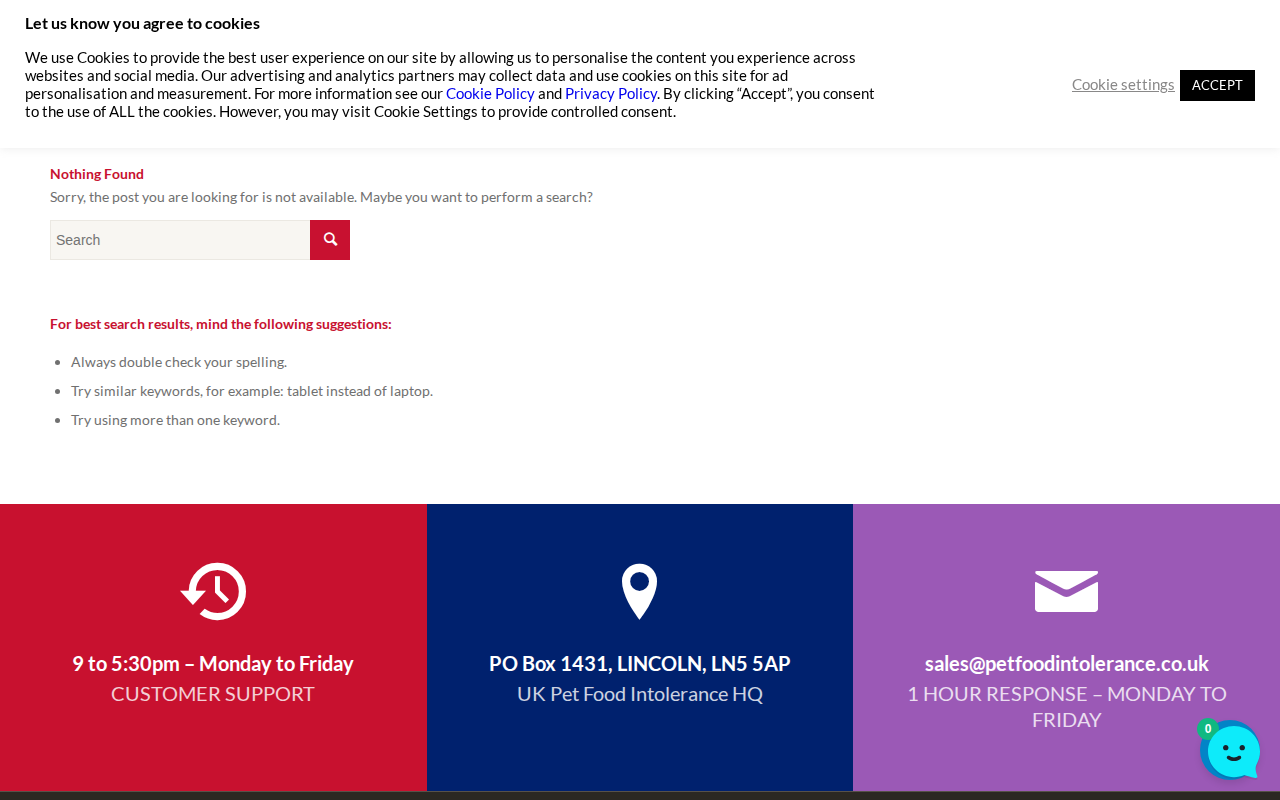Open Cookie settings

(1123, 85)
